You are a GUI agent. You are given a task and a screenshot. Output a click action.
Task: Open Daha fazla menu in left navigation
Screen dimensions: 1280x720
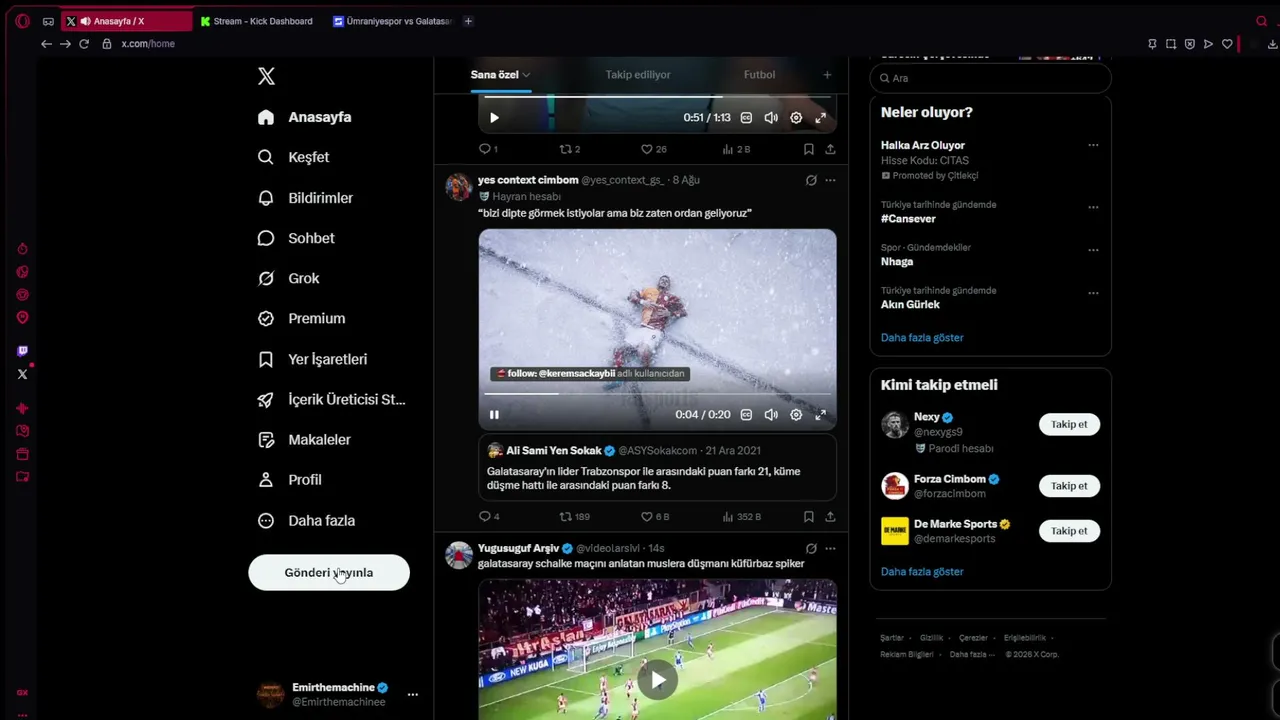pyautogui.click(x=307, y=520)
